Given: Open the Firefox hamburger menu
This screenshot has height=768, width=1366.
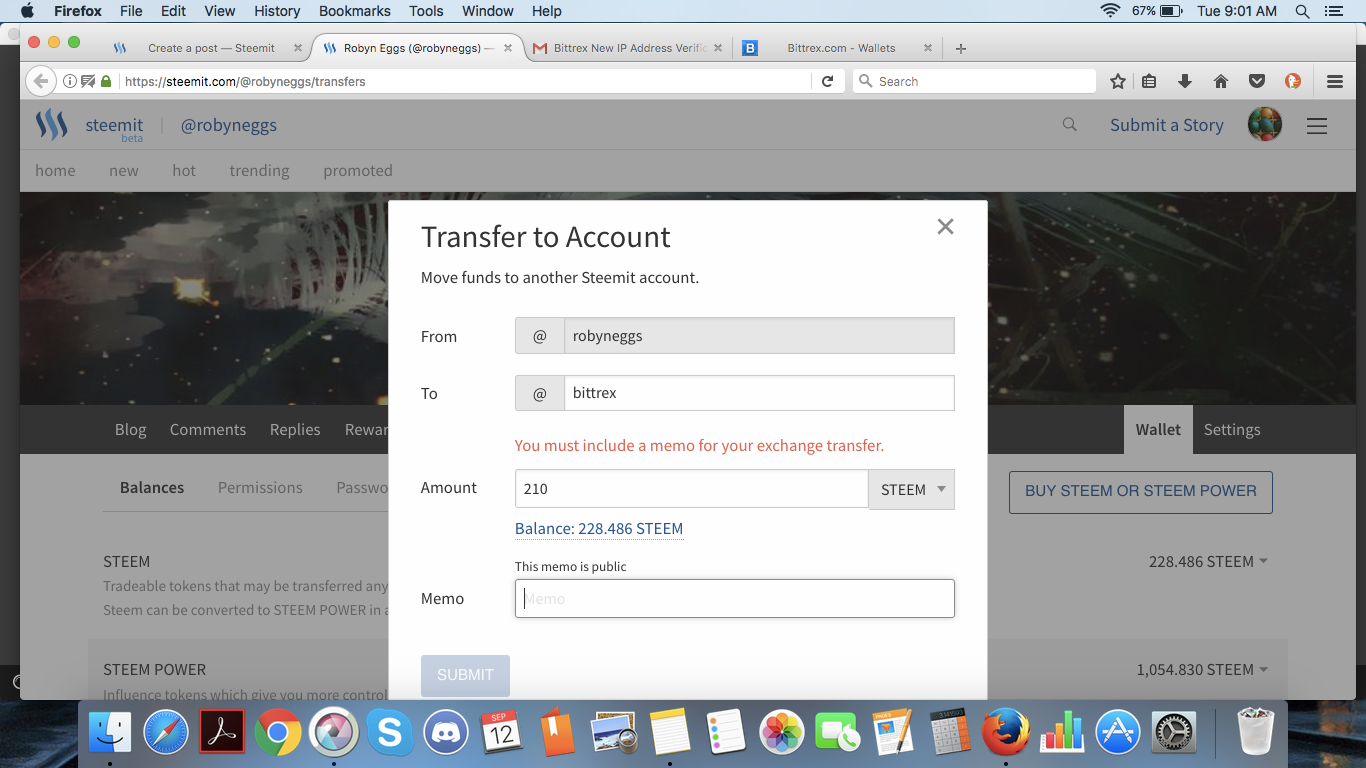Looking at the screenshot, I should coord(1335,81).
